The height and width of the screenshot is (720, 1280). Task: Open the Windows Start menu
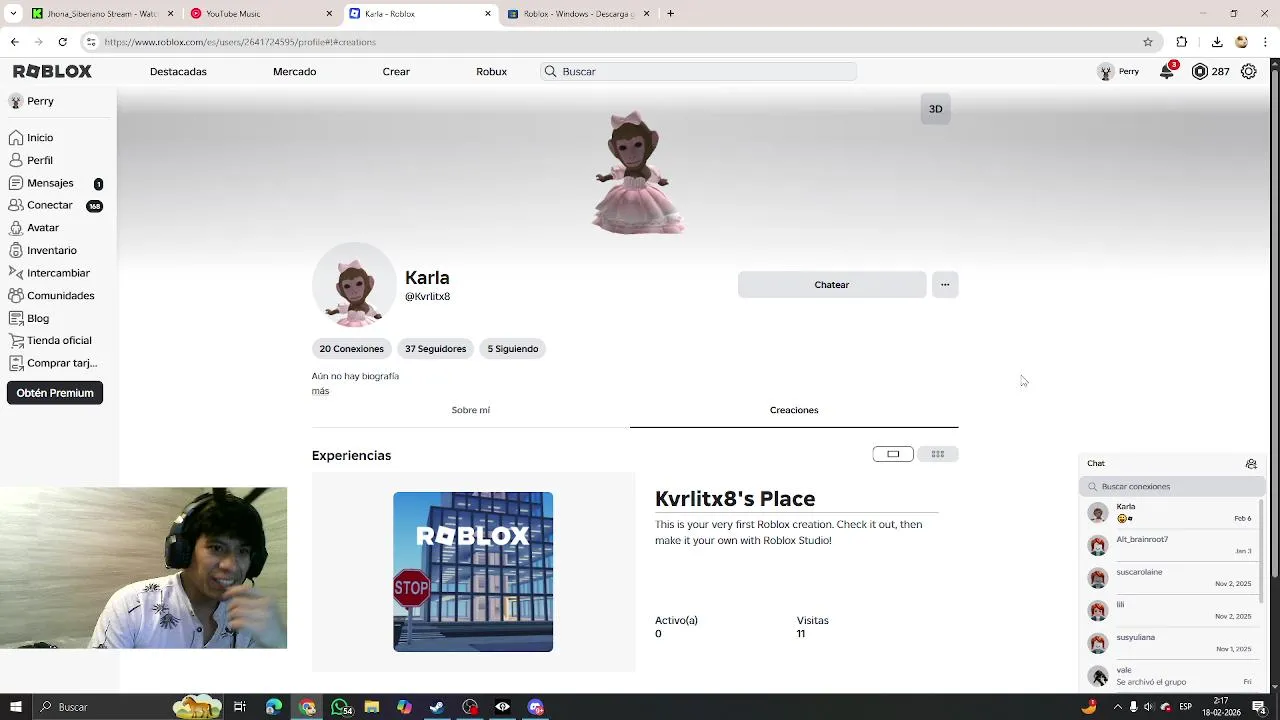pyautogui.click(x=16, y=707)
